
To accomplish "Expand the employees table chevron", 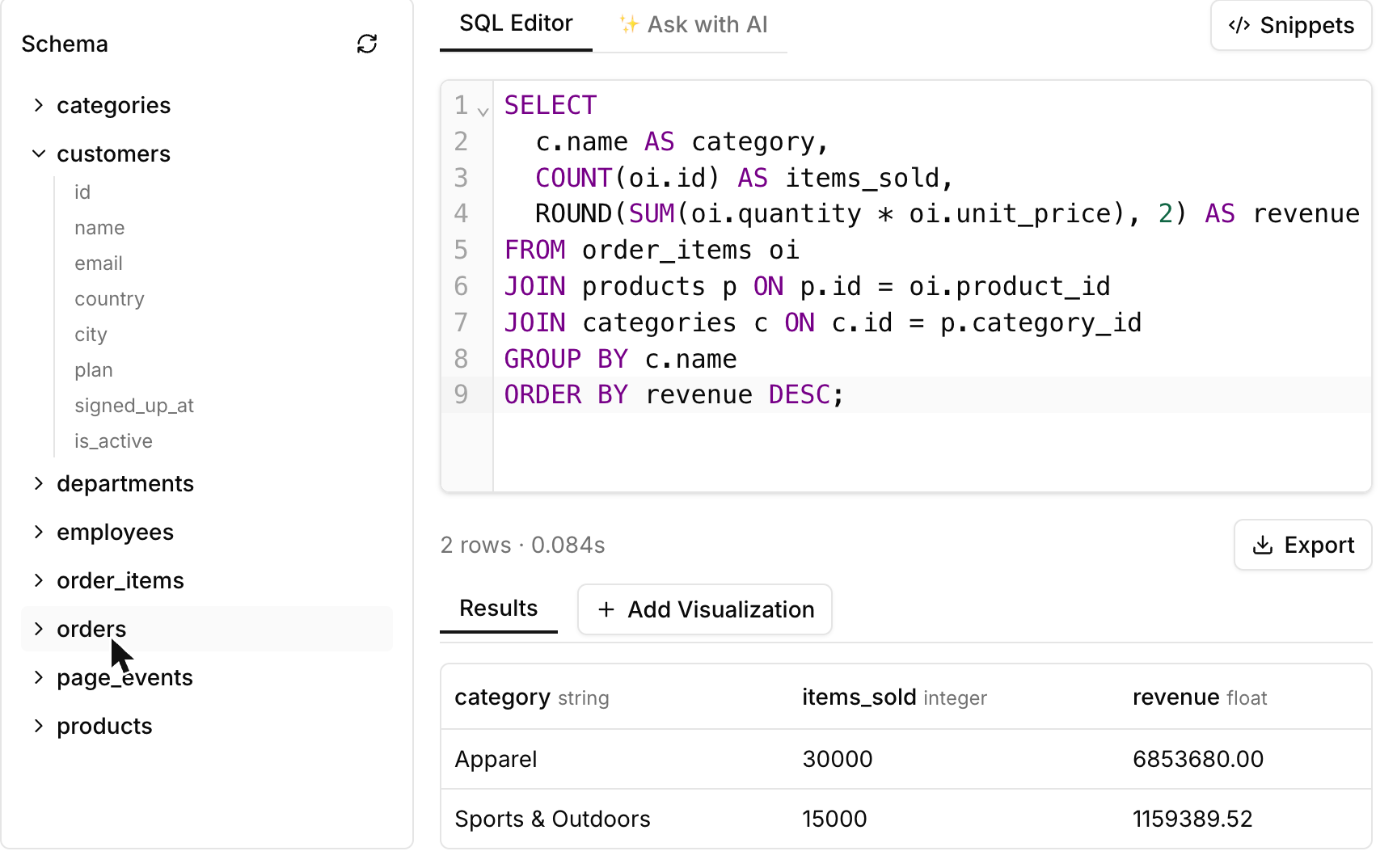I will point(38,532).
